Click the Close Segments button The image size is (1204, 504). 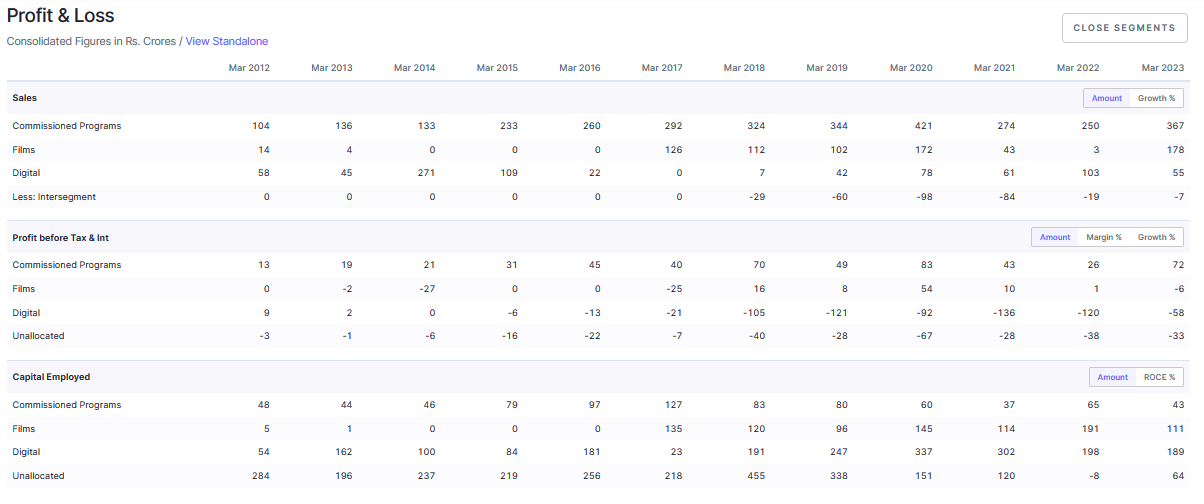(x=1124, y=28)
